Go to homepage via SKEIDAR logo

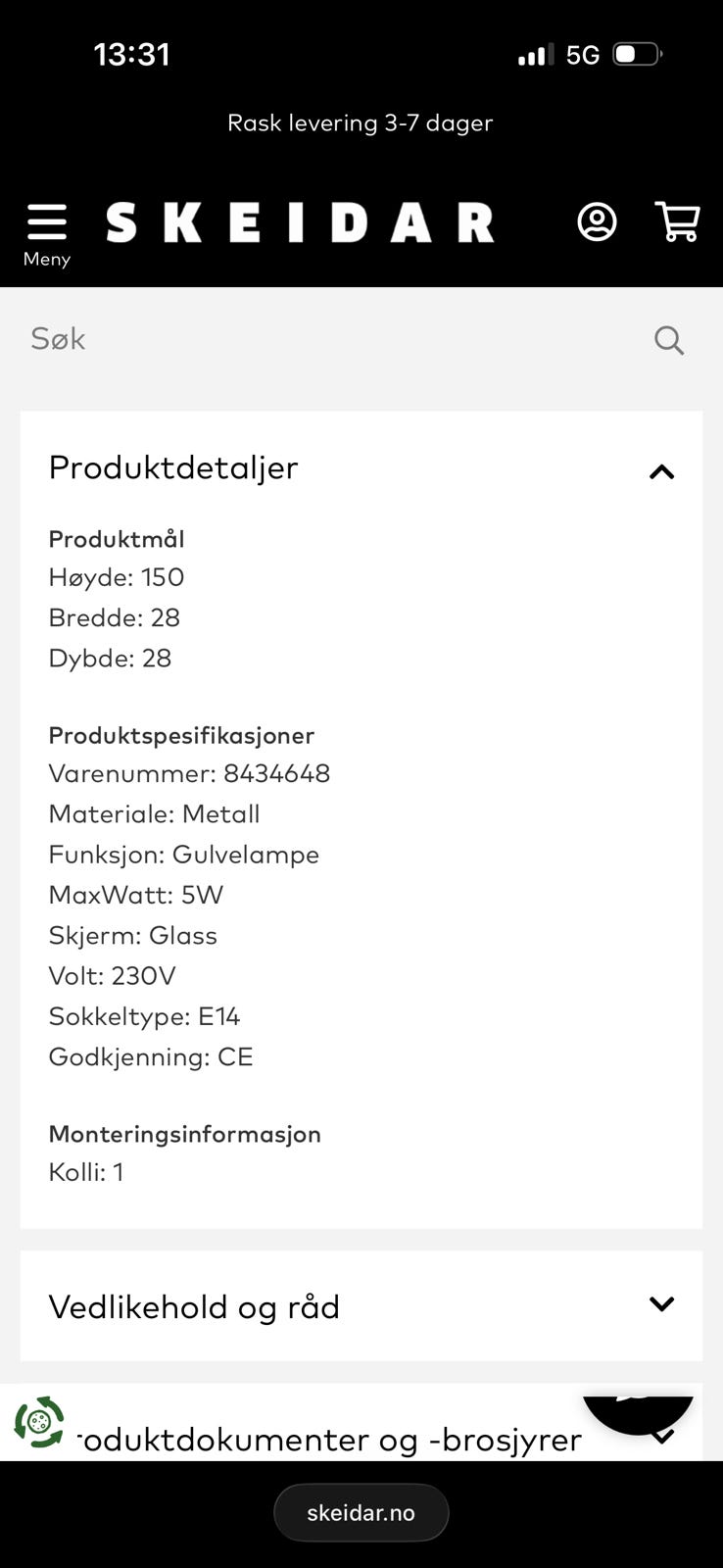tap(300, 222)
